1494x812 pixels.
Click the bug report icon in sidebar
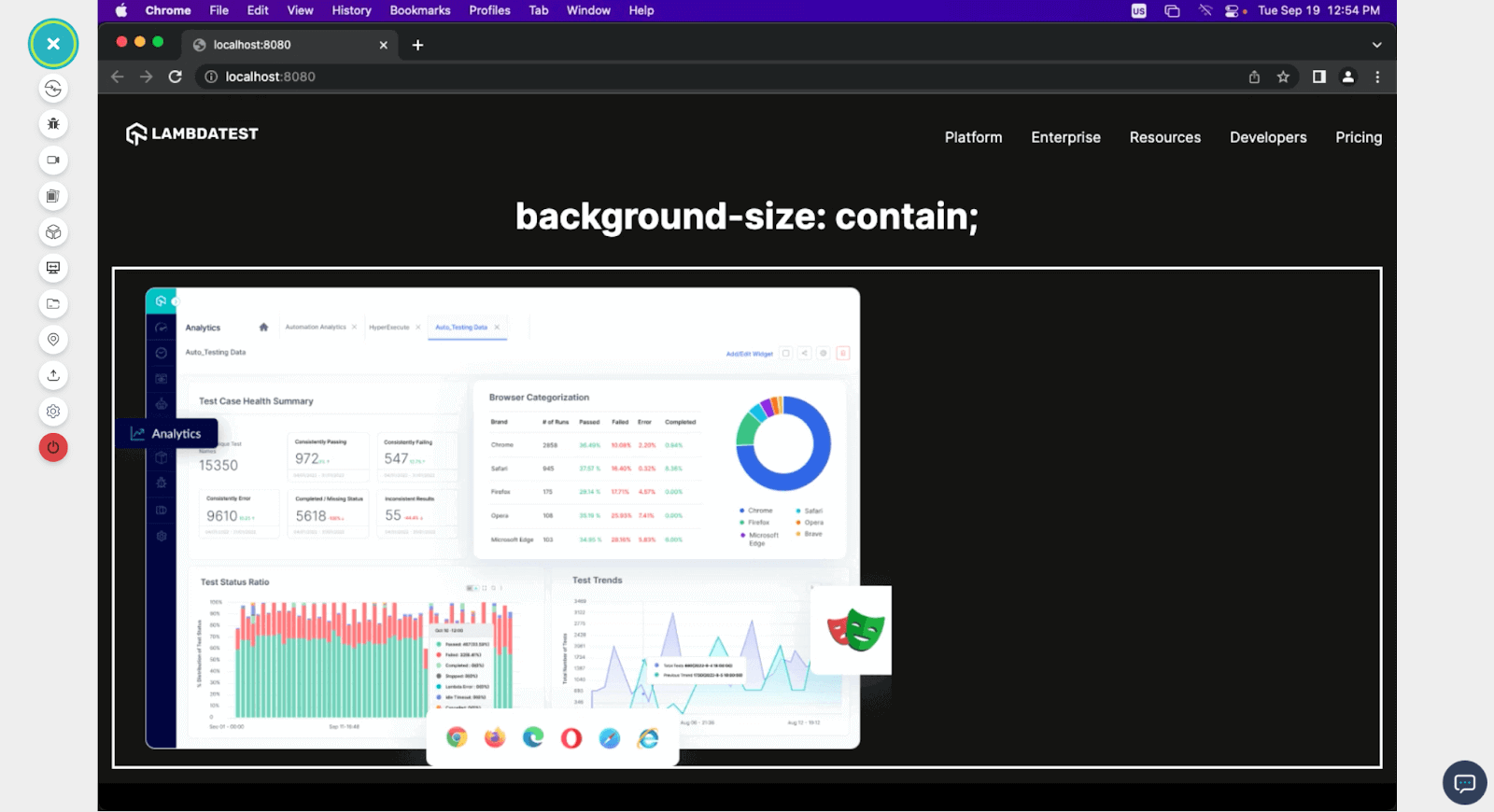coord(53,124)
